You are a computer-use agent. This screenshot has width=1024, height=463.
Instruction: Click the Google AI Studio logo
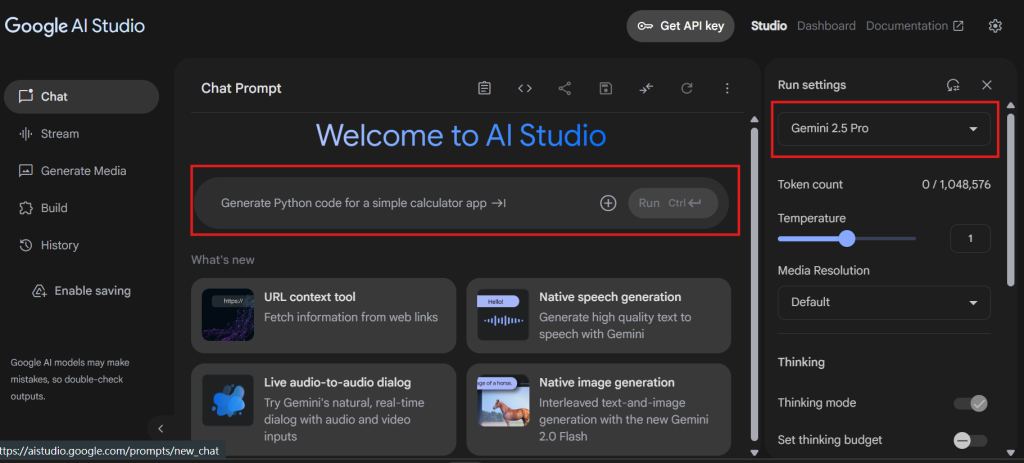pos(75,25)
